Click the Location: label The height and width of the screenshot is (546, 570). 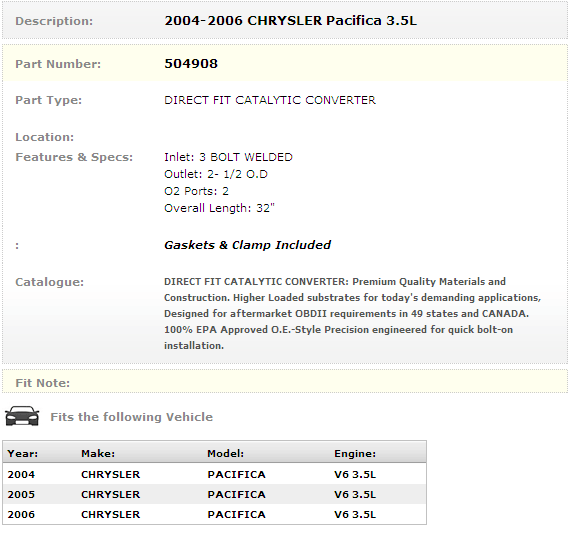click(x=44, y=137)
